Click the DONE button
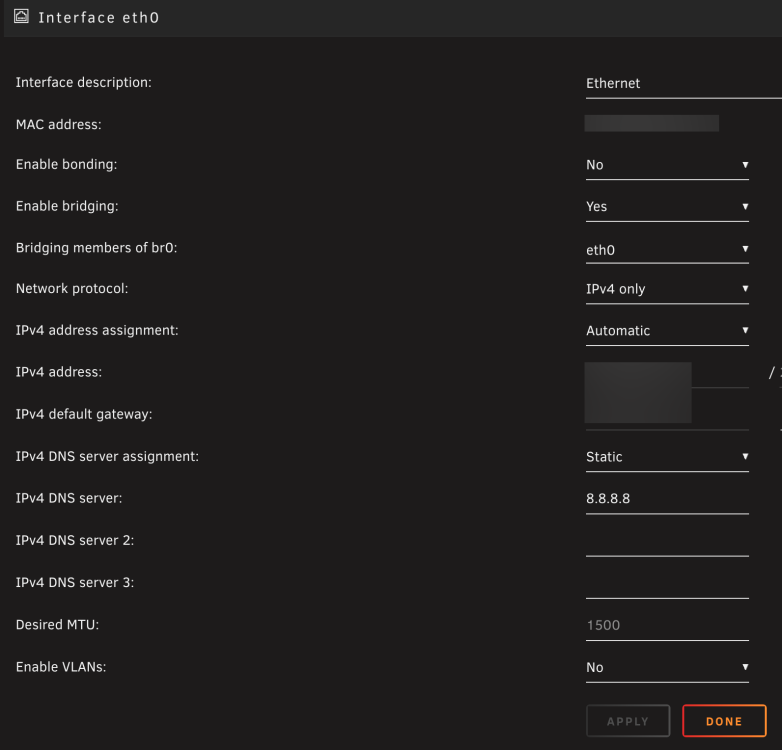 click(x=724, y=721)
